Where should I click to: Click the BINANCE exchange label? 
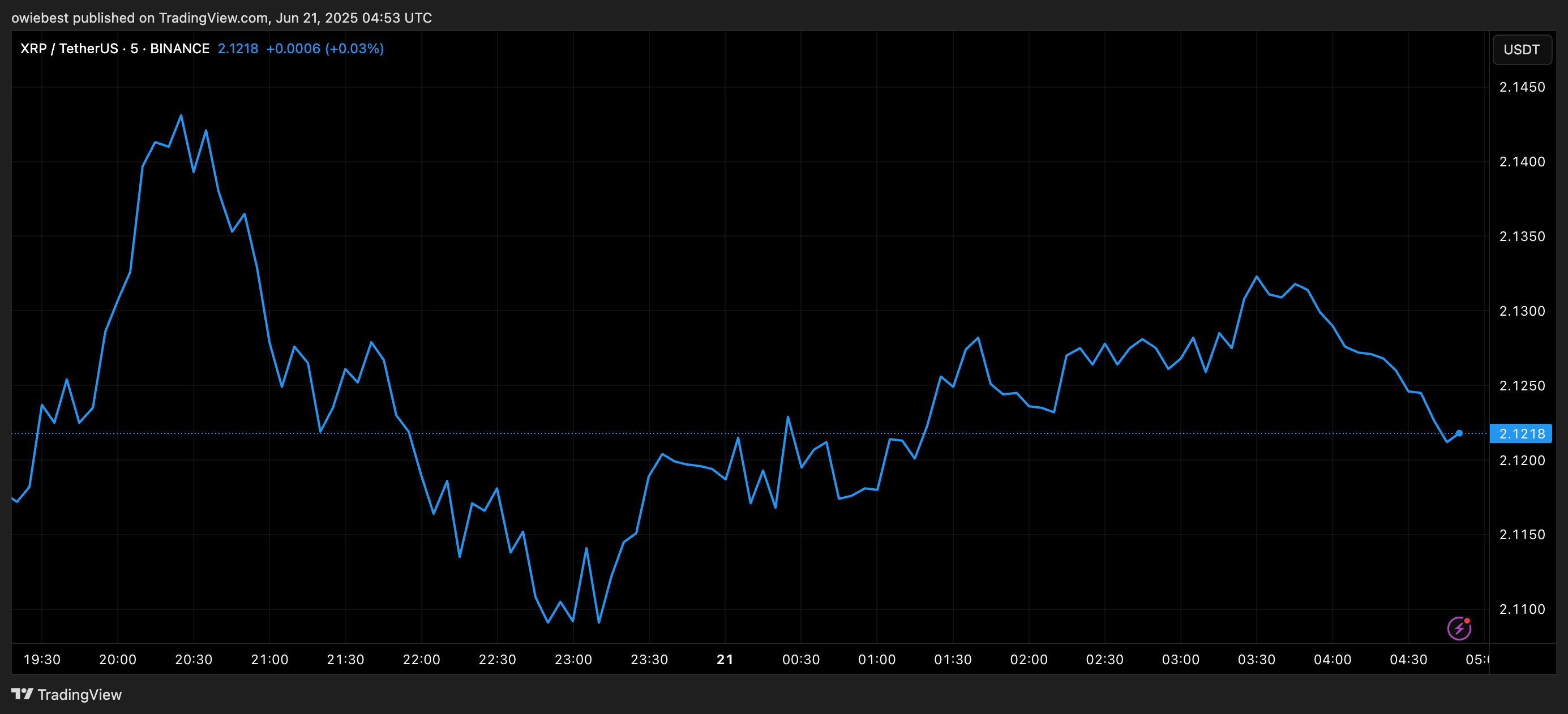click(x=179, y=49)
